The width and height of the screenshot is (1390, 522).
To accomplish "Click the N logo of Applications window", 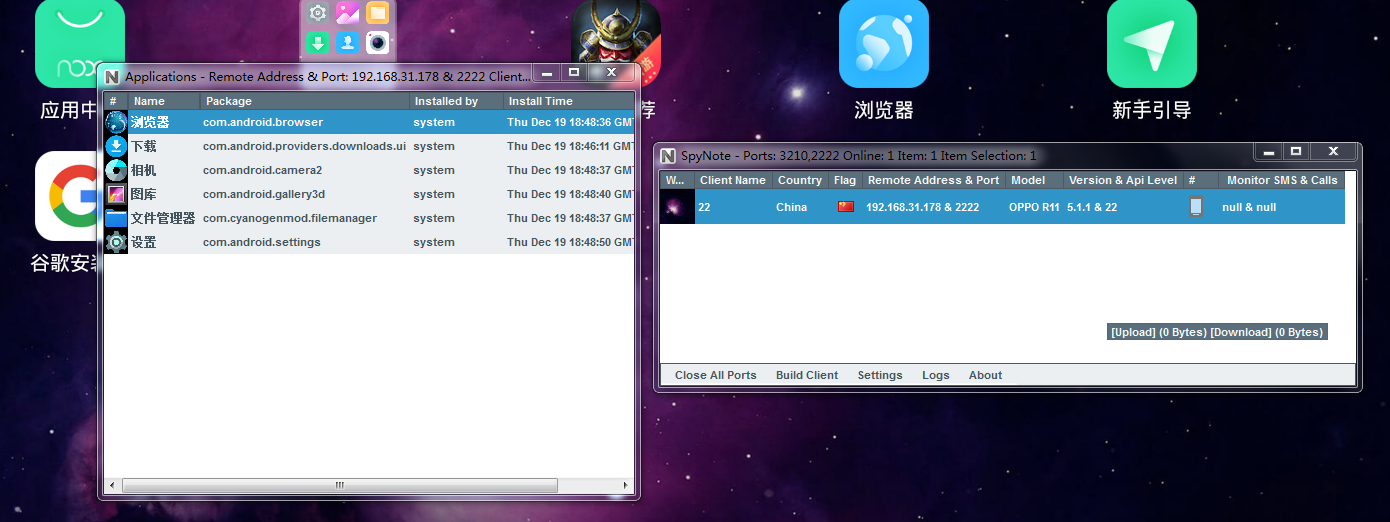I will point(112,77).
